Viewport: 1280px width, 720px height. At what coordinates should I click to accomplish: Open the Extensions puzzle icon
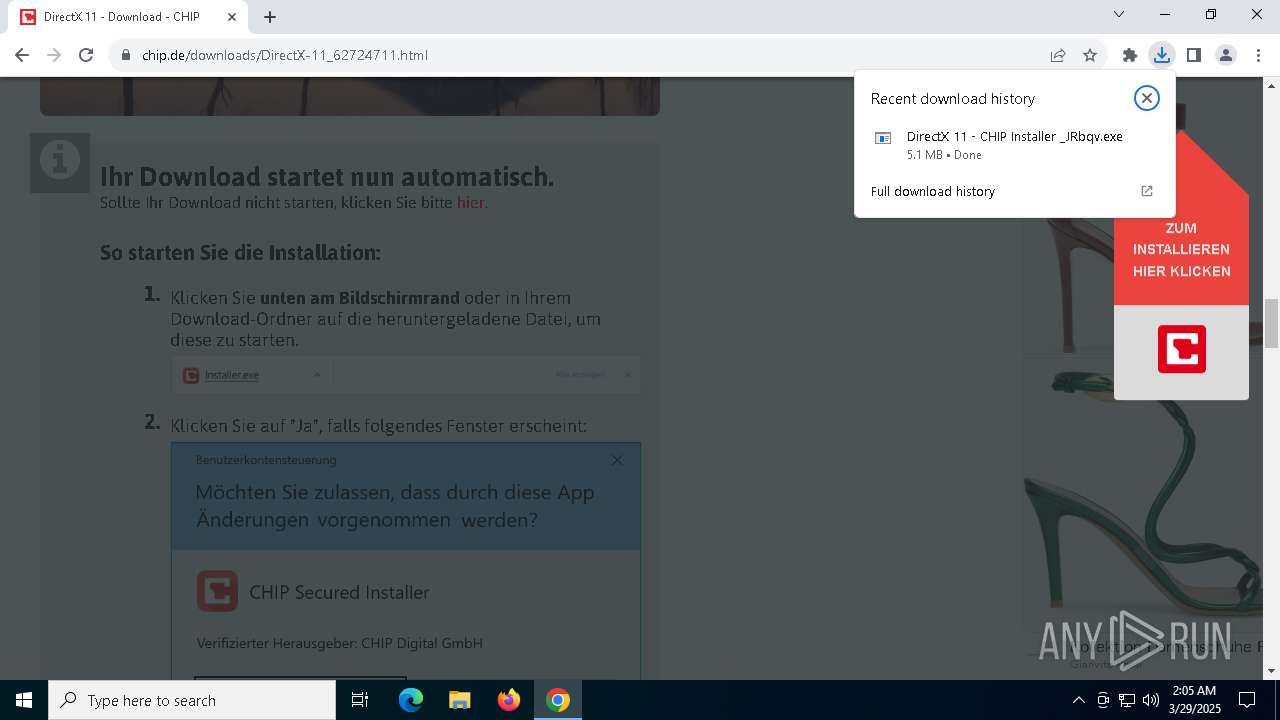pos(1130,55)
